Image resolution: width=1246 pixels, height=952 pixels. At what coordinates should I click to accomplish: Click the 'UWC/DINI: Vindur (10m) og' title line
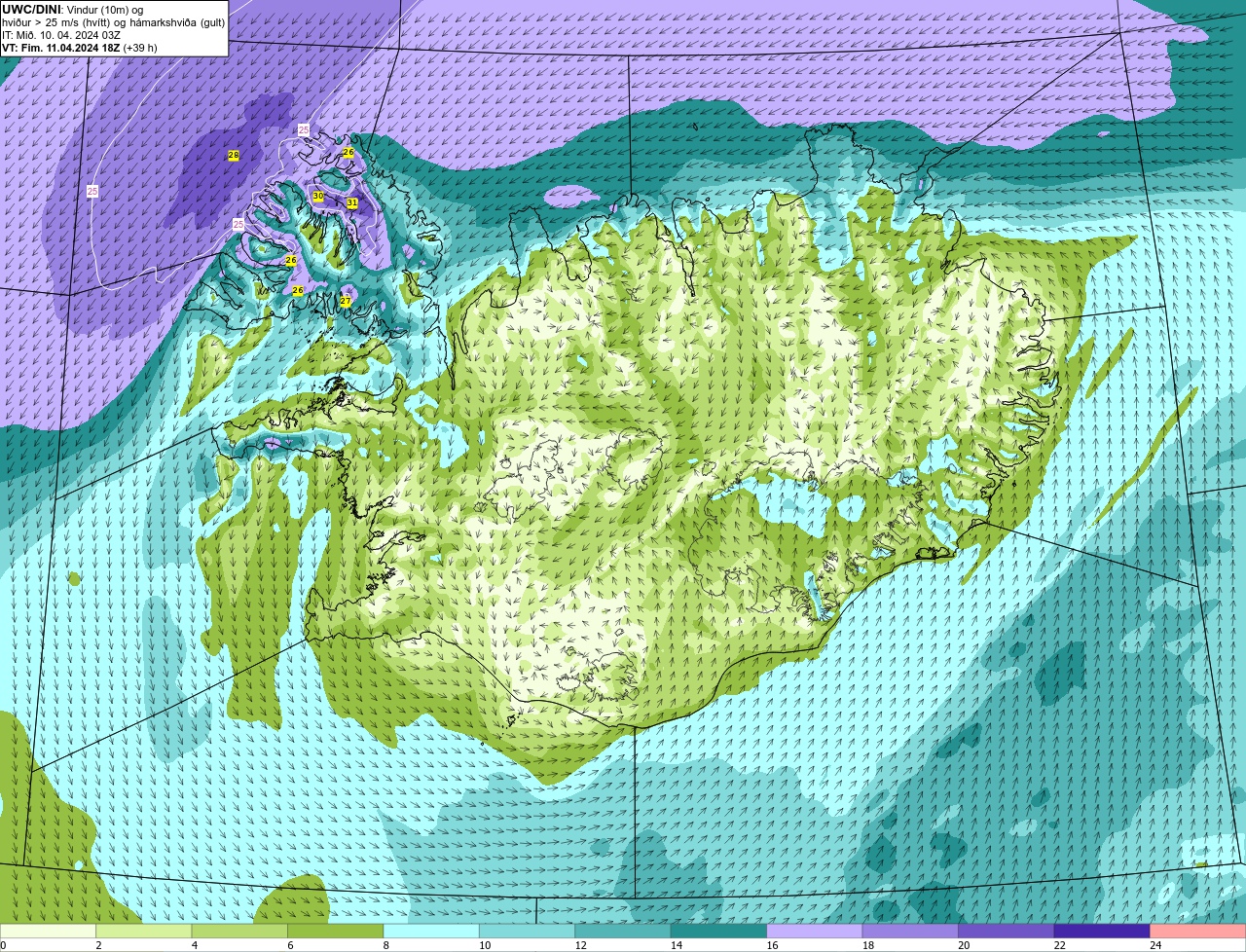coord(73,10)
